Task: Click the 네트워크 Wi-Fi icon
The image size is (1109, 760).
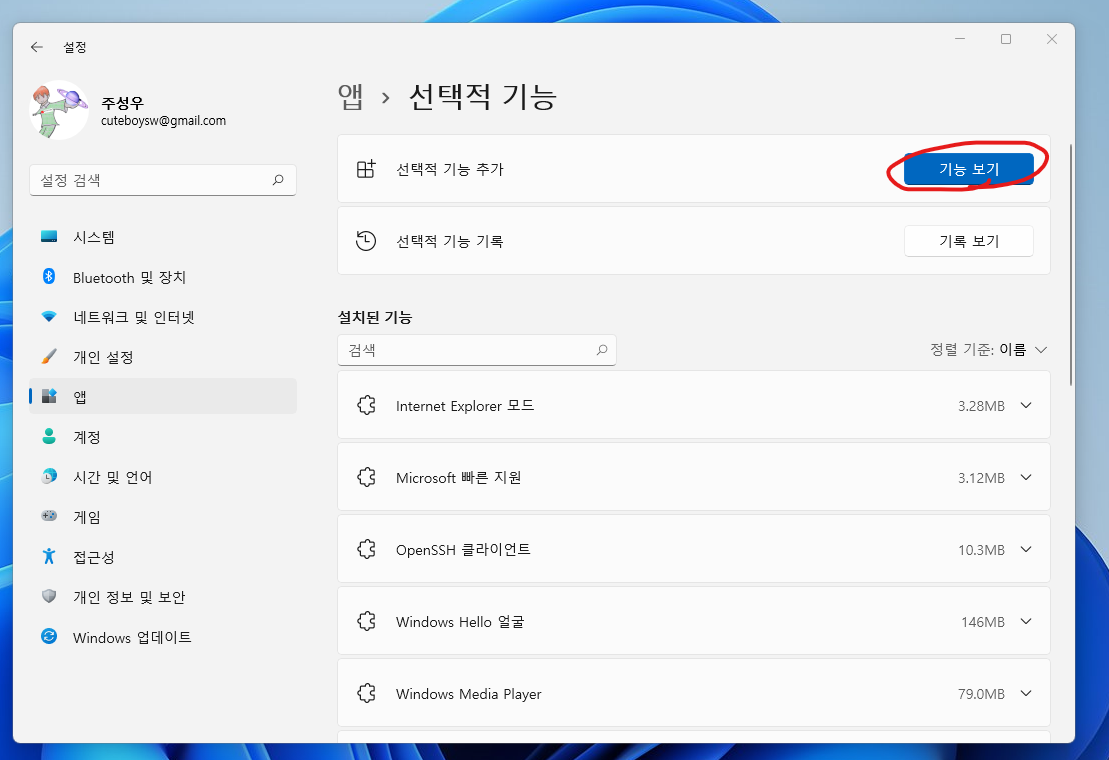Action: pos(49,317)
